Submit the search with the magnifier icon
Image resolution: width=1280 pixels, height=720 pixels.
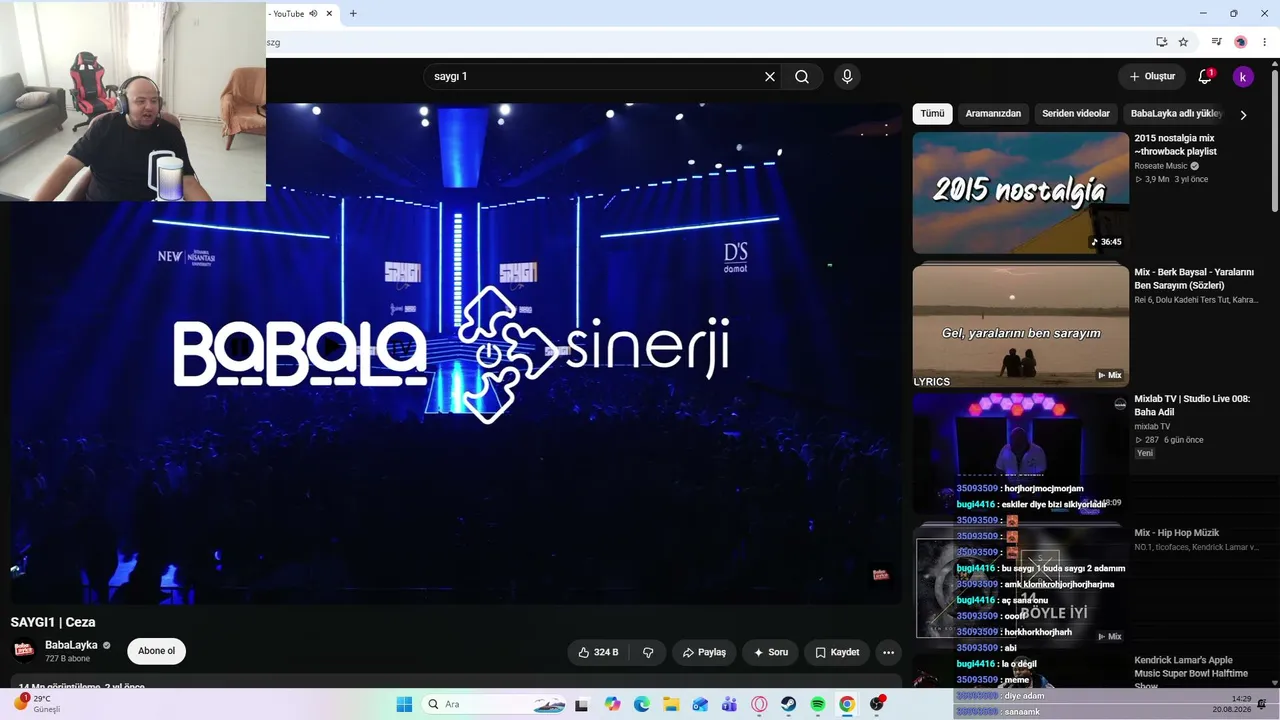point(802,77)
